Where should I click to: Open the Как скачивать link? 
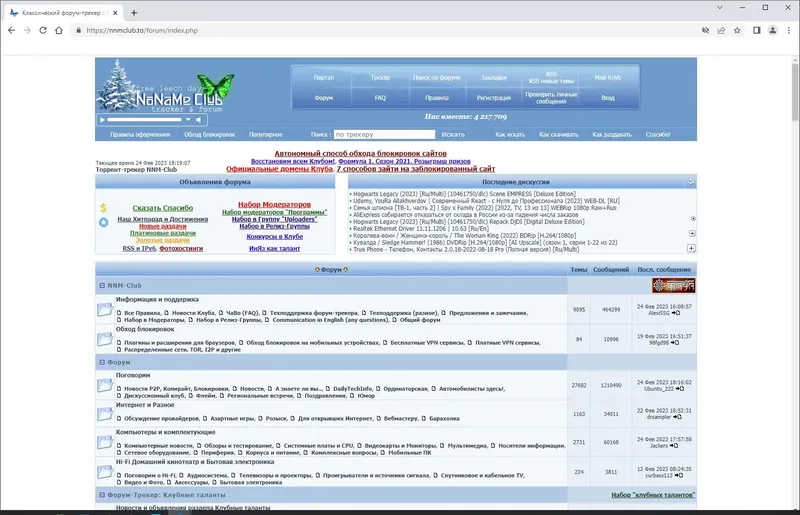[x=559, y=135]
